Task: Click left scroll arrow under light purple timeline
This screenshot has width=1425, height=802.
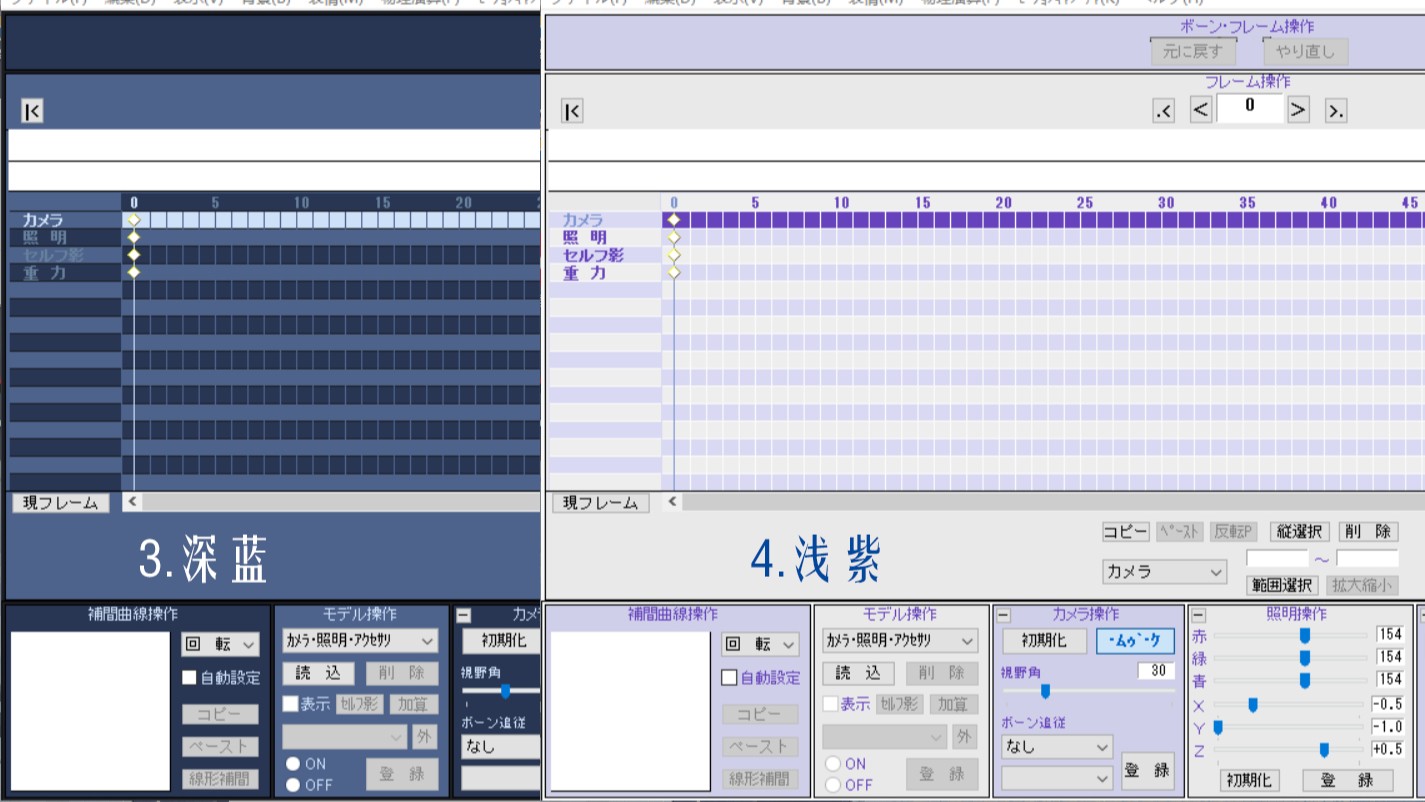Action: tap(673, 501)
